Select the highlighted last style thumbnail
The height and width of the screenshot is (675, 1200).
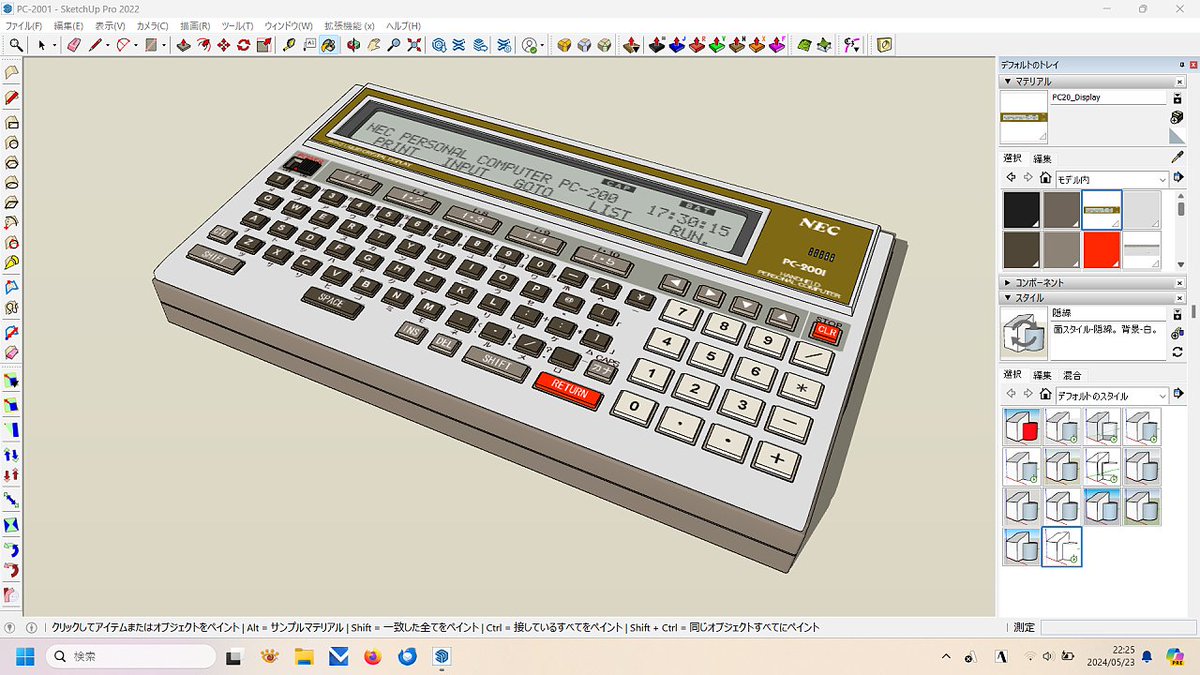click(1061, 547)
